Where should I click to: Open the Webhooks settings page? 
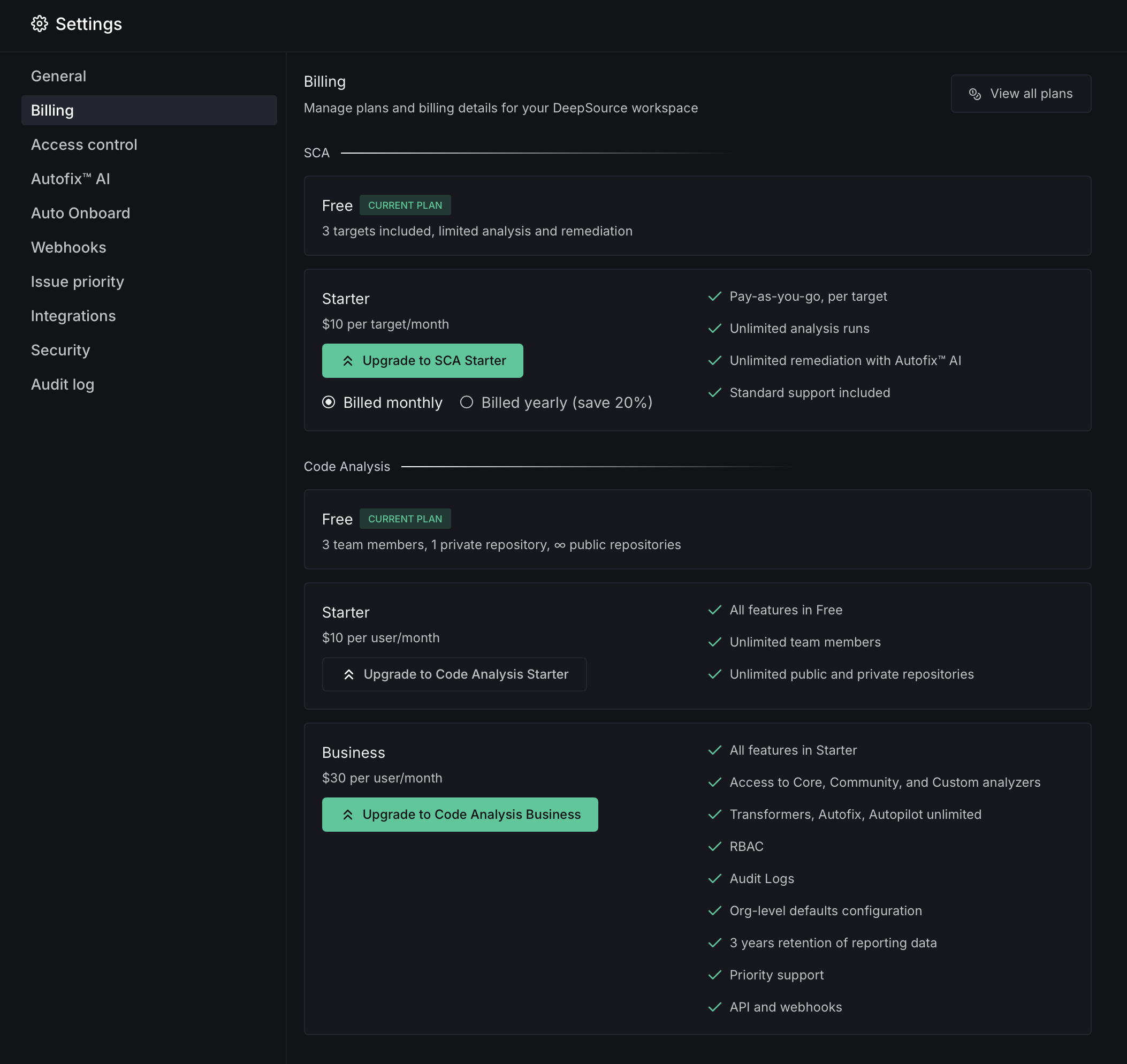(x=68, y=247)
